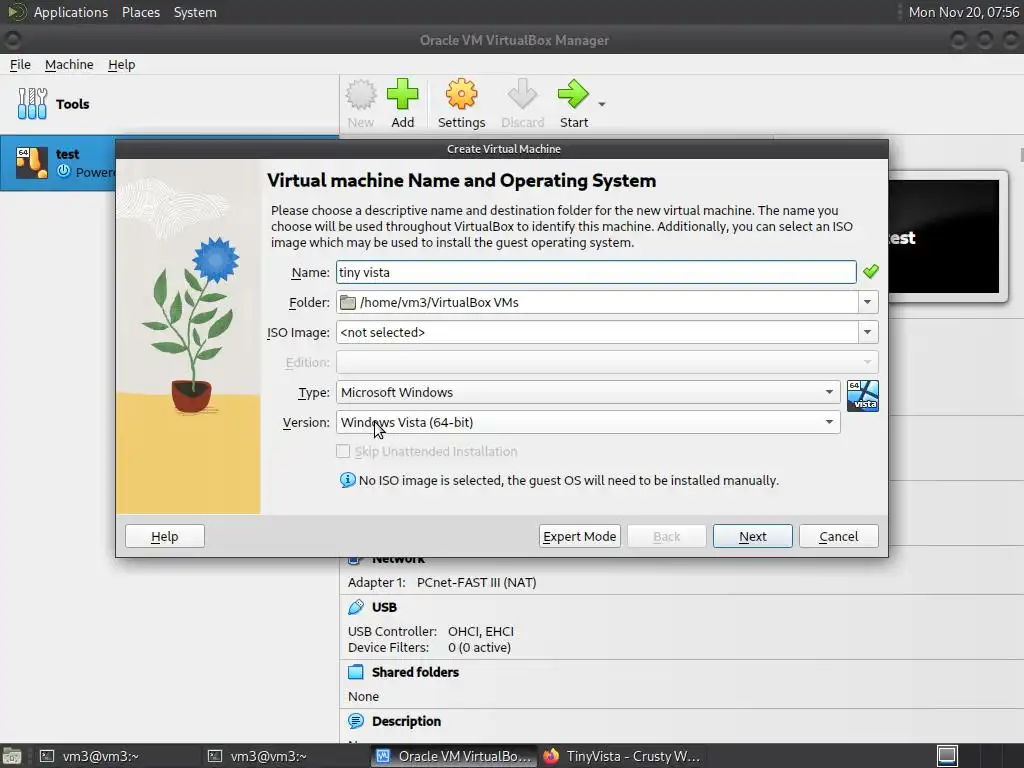Cancel the Create Virtual Machine dialog

pyautogui.click(x=839, y=536)
